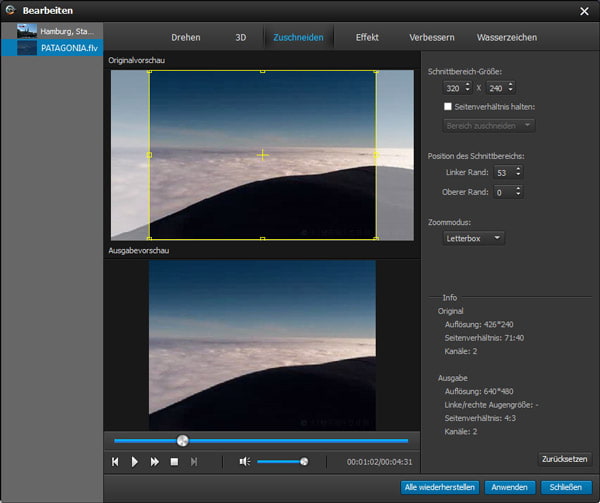
Task: Click the Linker Rand stepper arrows
Action: coord(517,172)
